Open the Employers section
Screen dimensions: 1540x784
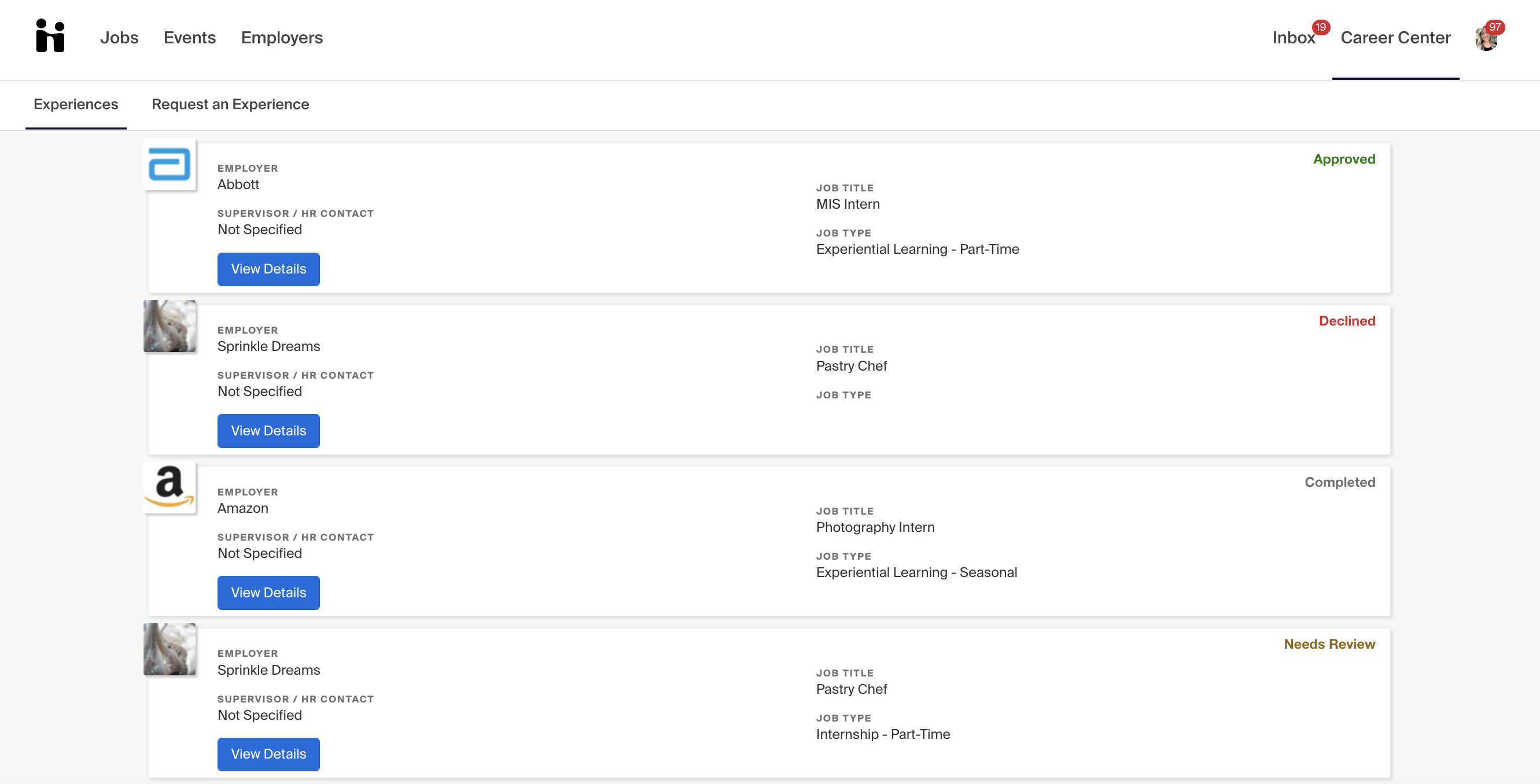[x=282, y=38]
